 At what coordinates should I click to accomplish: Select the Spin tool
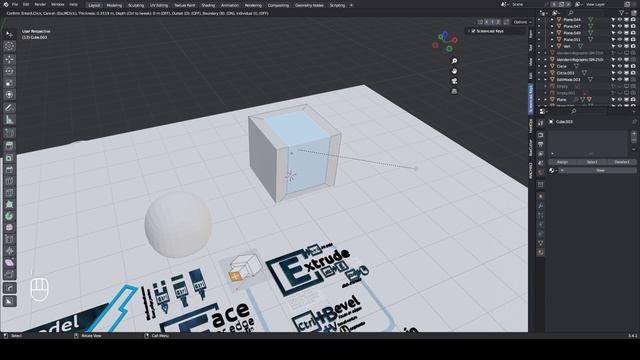(x=9, y=216)
